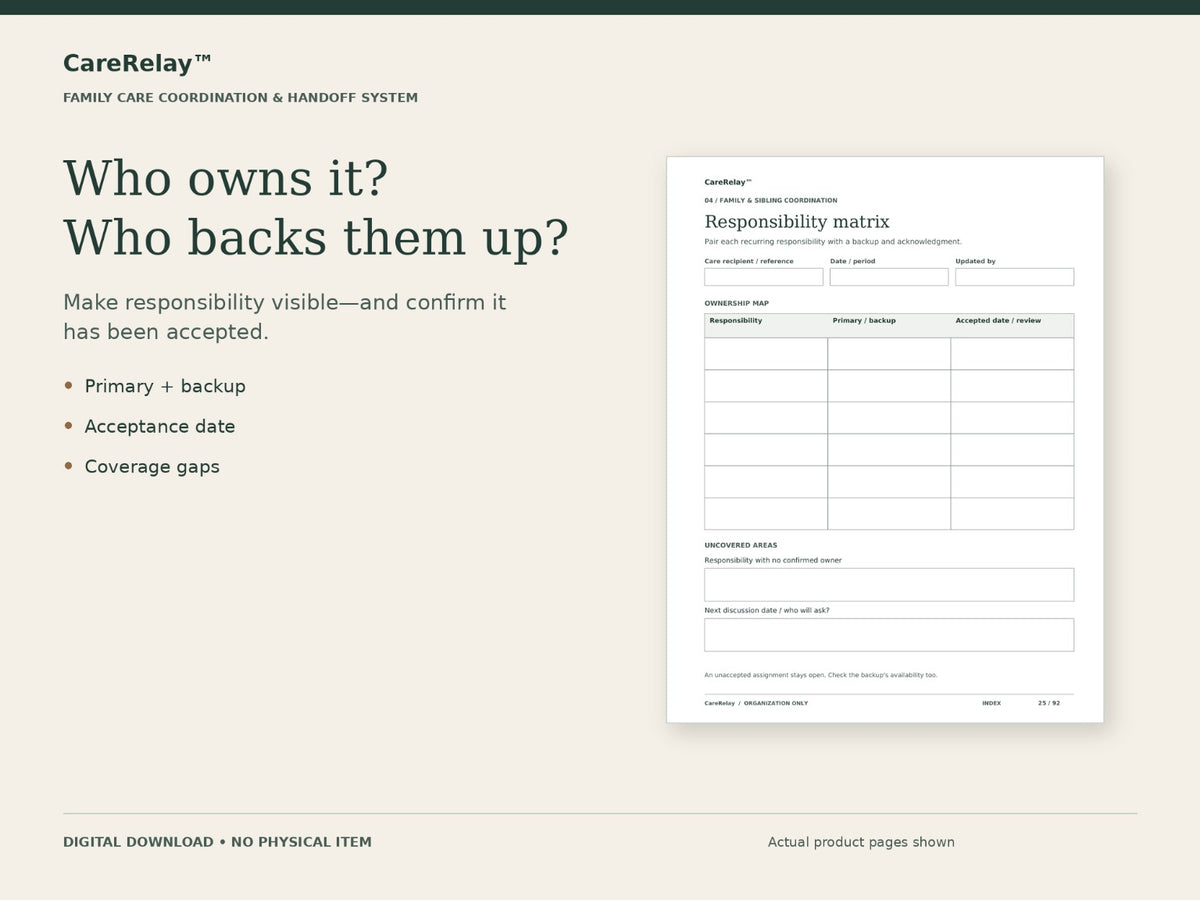1200x900 pixels.
Task: Click the INDEX link in page footer
Action: 991,703
